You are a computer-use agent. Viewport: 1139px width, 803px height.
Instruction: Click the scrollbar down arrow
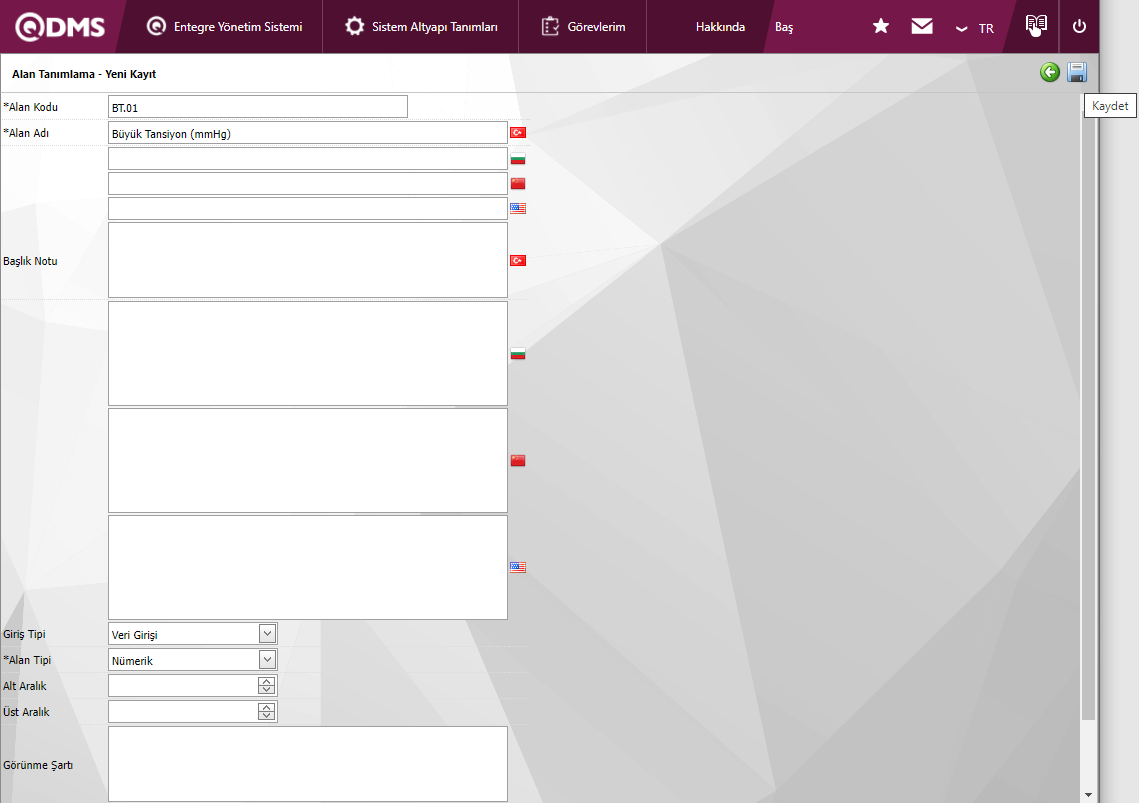point(1088,795)
